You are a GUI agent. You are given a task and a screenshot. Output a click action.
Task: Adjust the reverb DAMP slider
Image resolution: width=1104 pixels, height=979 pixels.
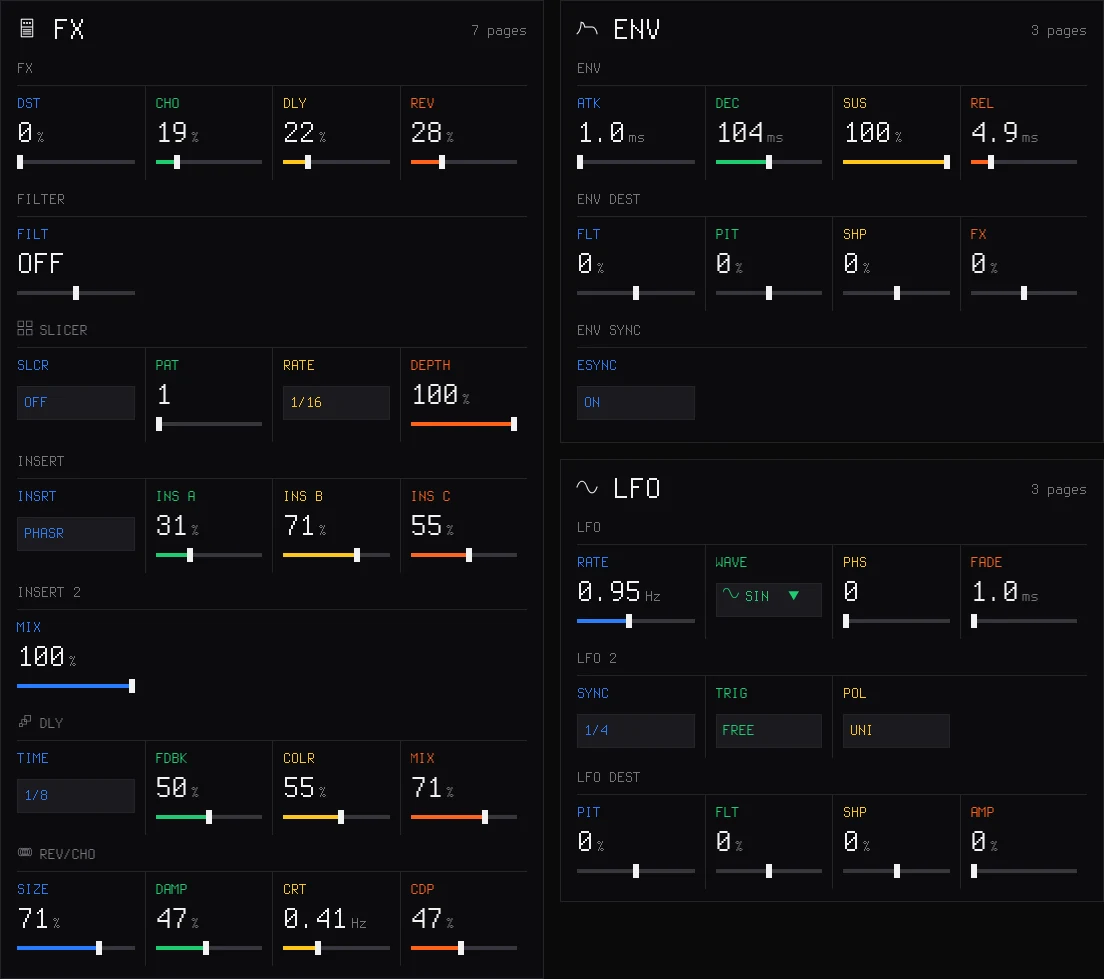click(208, 948)
